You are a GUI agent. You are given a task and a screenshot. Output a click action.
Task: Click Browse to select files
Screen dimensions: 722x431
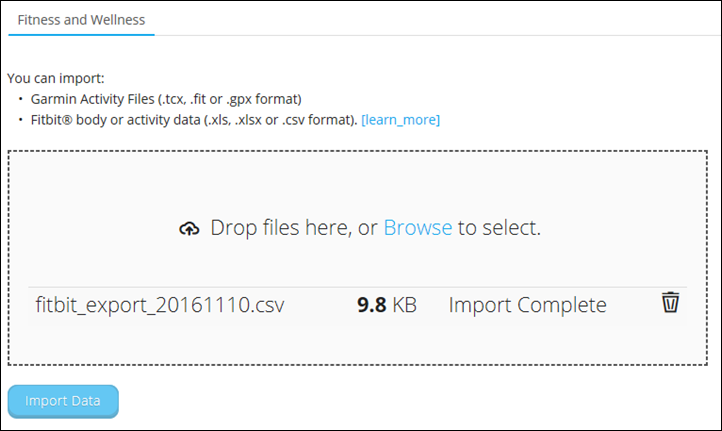417,228
